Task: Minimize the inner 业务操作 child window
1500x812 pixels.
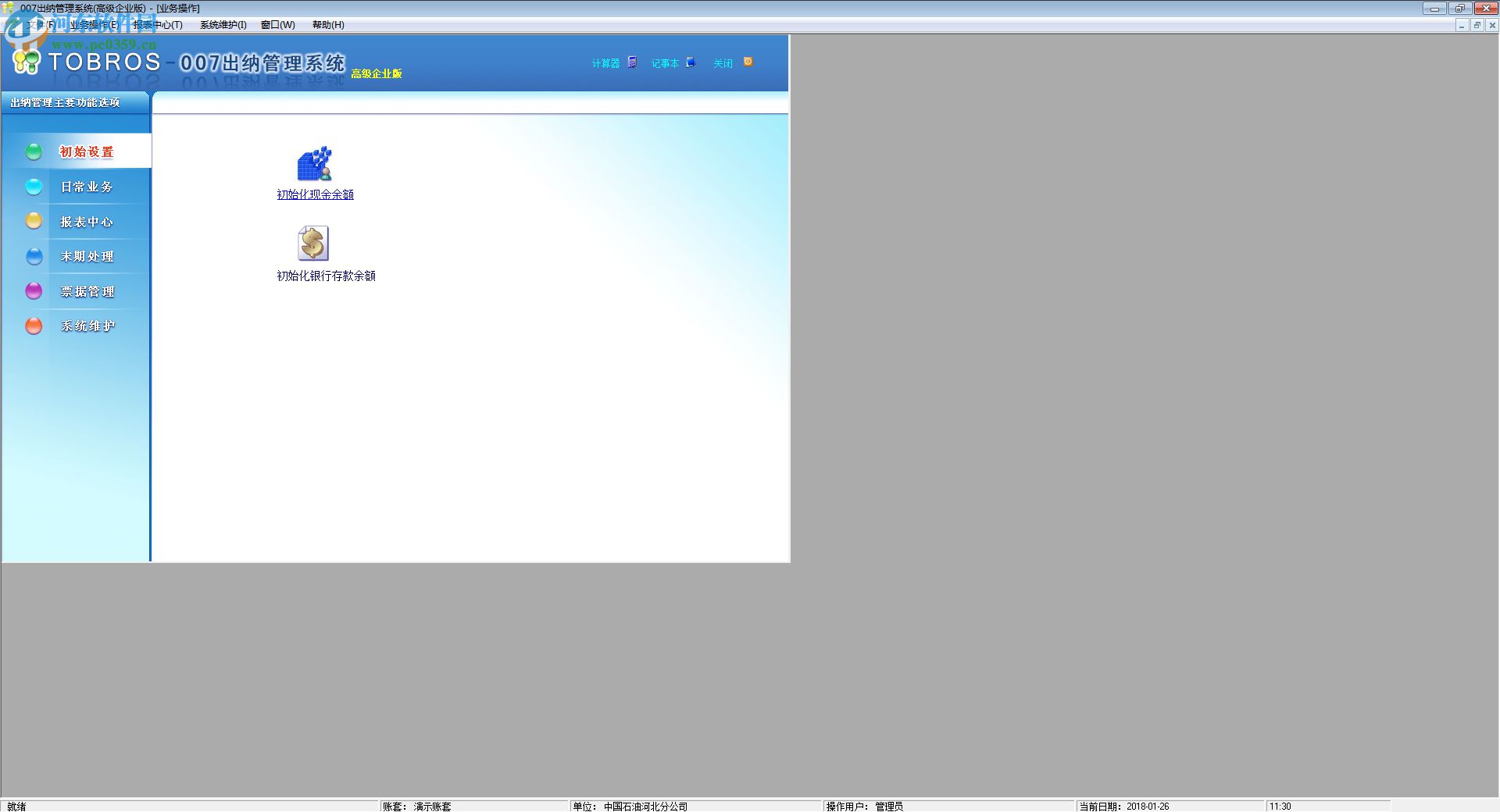Action: (x=1462, y=26)
